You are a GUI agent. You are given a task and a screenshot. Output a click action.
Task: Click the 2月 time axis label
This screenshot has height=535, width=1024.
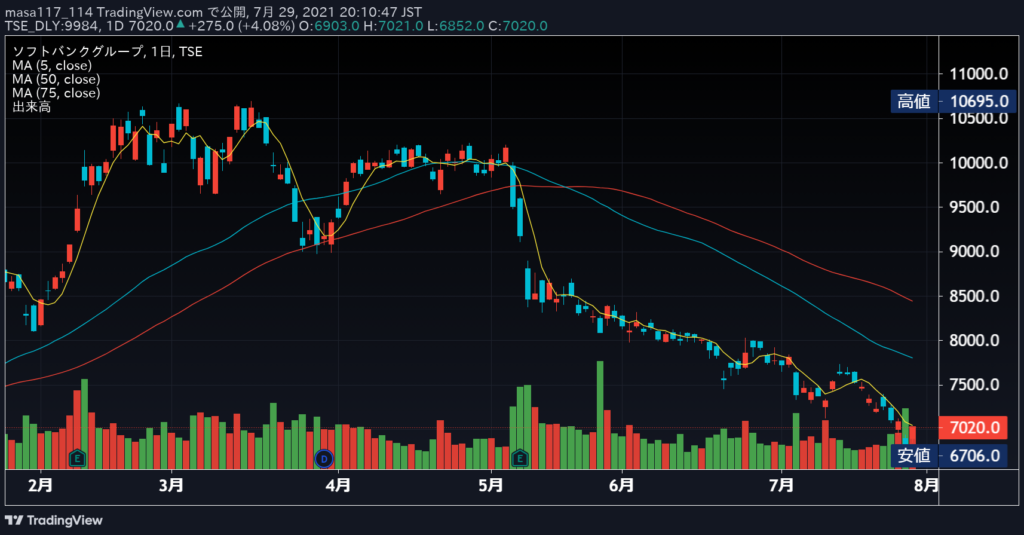click(40, 485)
